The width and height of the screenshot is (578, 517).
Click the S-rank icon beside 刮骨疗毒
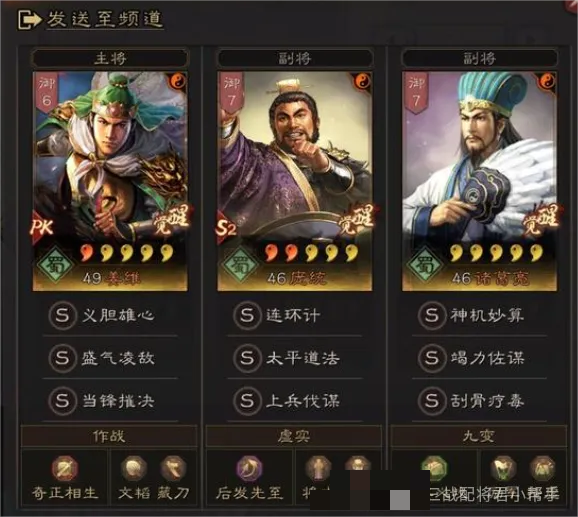click(431, 401)
